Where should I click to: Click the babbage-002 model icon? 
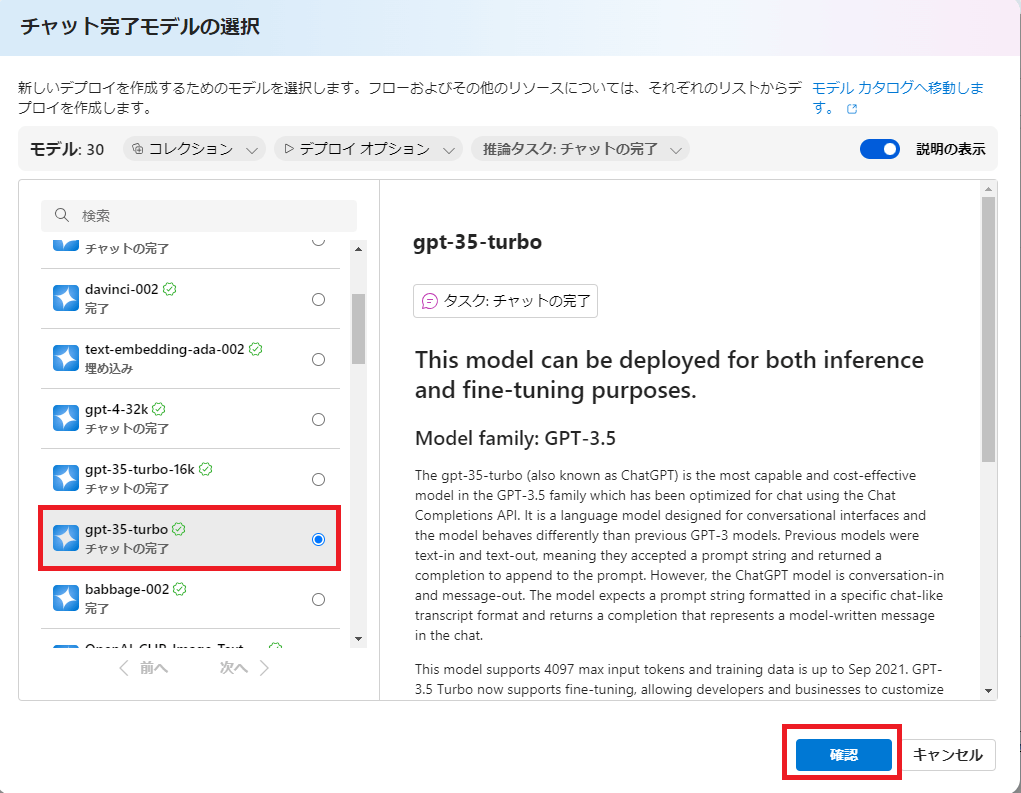(66, 598)
